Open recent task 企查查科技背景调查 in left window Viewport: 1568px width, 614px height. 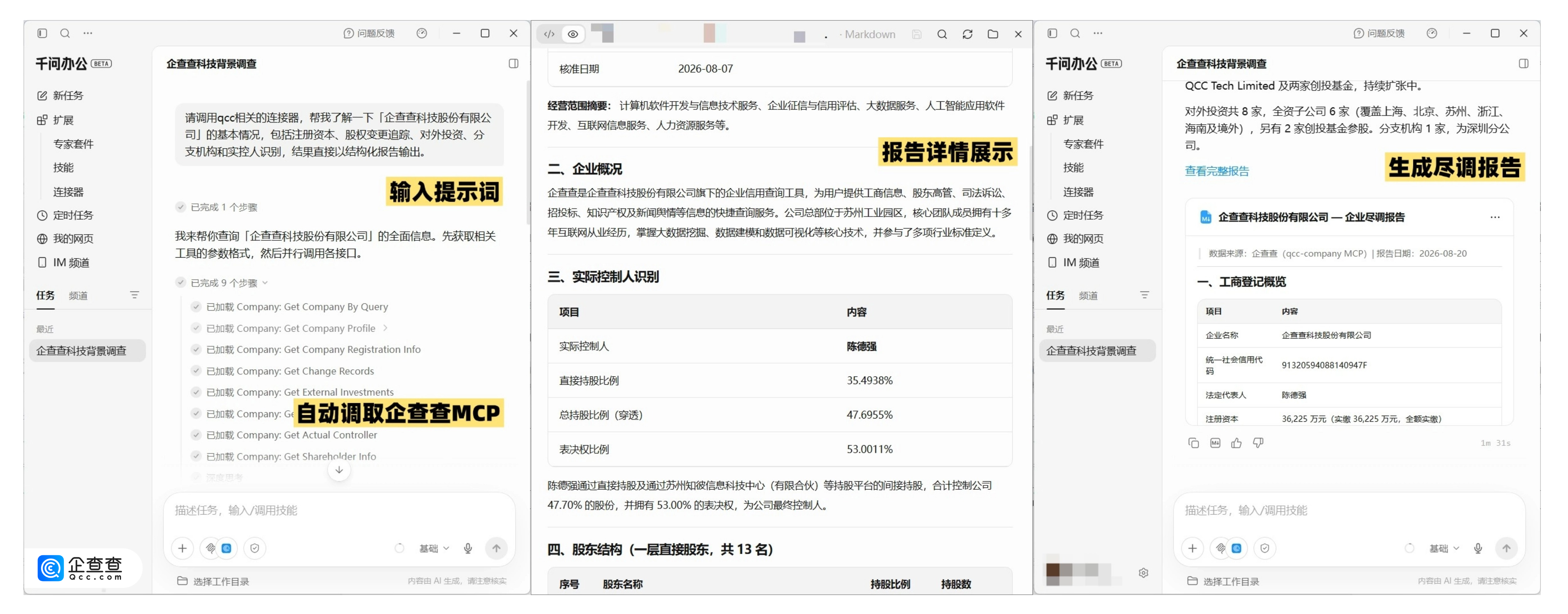[x=87, y=350]
